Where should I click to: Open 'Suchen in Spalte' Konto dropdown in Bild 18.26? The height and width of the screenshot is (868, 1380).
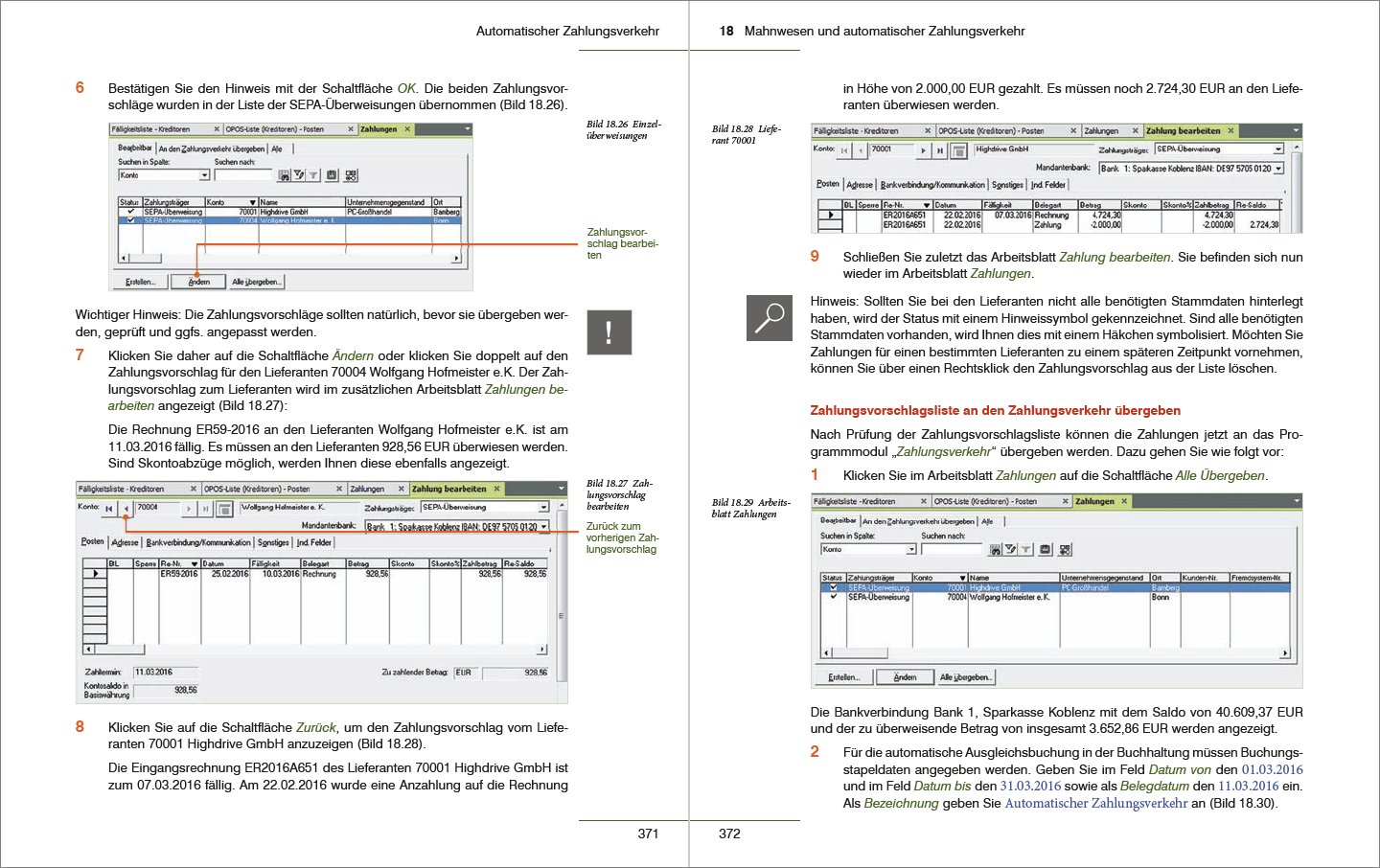204,175
